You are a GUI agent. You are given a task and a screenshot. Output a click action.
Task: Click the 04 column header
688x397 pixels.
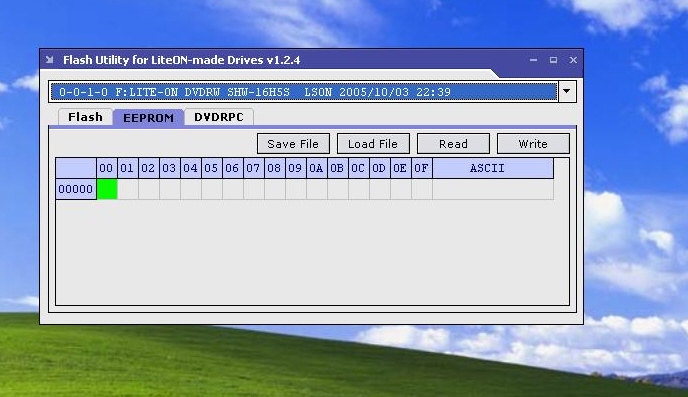[191, 168]
